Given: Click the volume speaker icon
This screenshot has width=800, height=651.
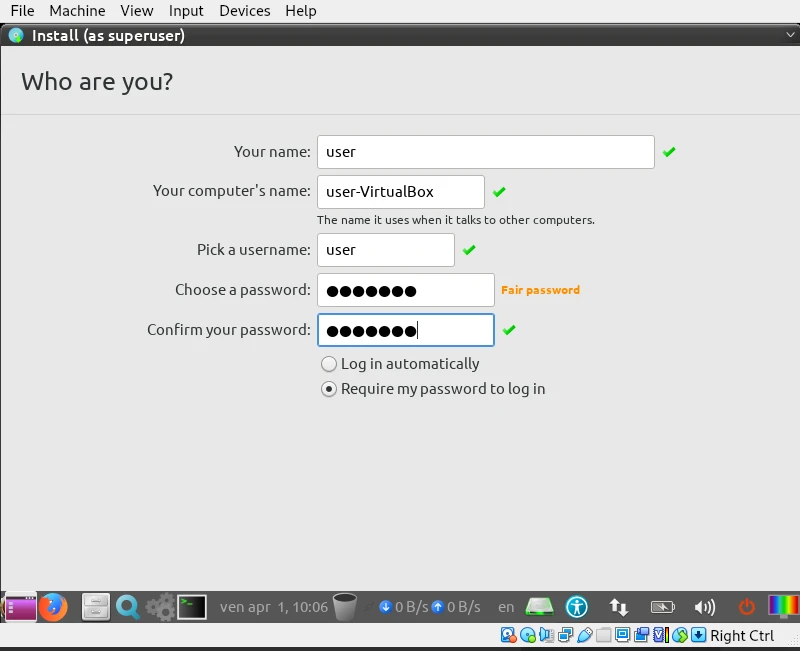Looking at the screenshot, I should tap(705, 606).
